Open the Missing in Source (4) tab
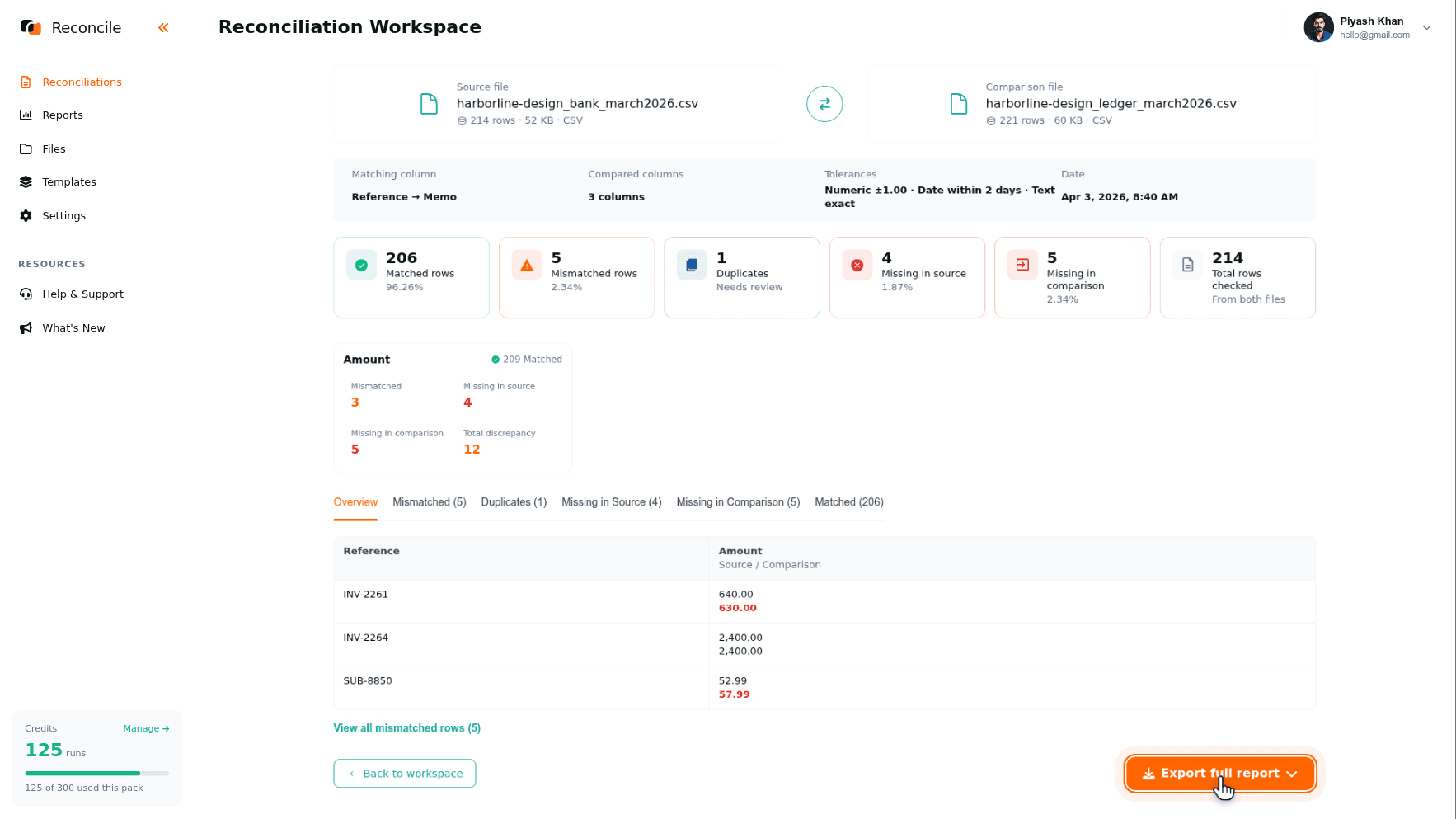Image resolution: width=1456 pixels, height=819 pixels. tap(612, 502)
